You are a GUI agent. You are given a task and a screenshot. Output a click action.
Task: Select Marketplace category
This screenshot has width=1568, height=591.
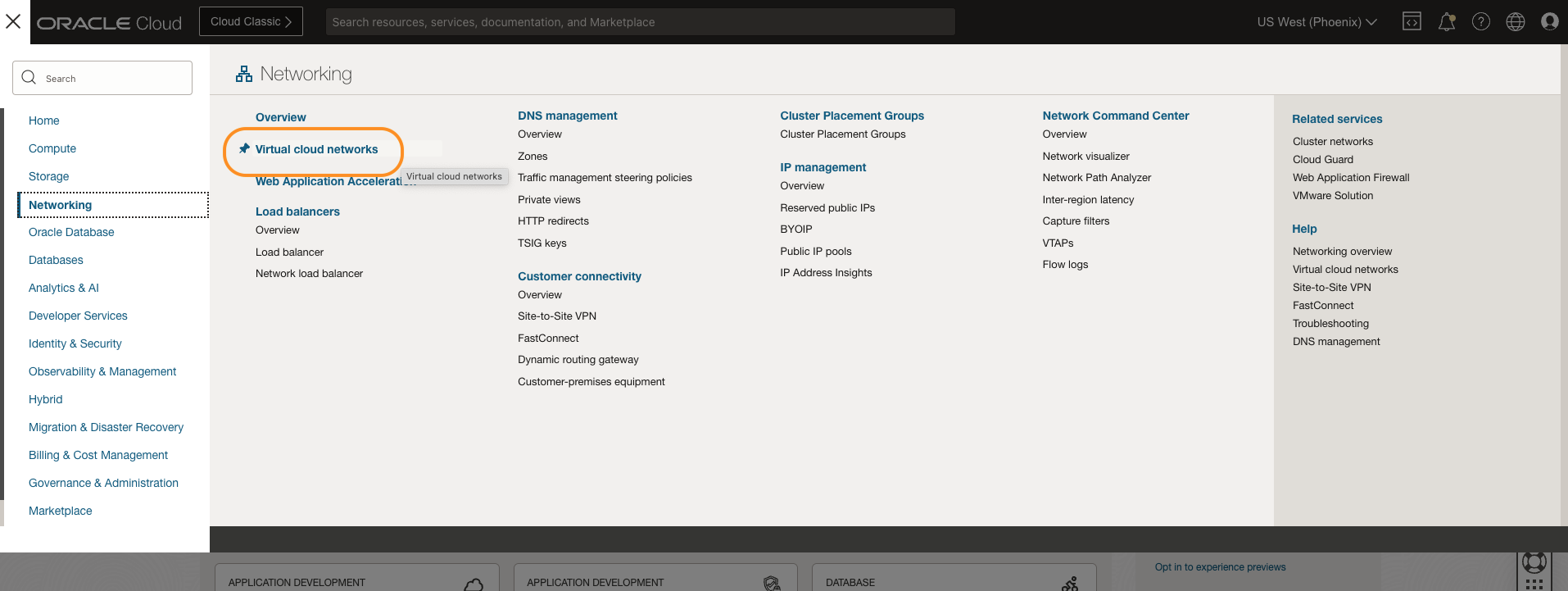coord(61,511)
